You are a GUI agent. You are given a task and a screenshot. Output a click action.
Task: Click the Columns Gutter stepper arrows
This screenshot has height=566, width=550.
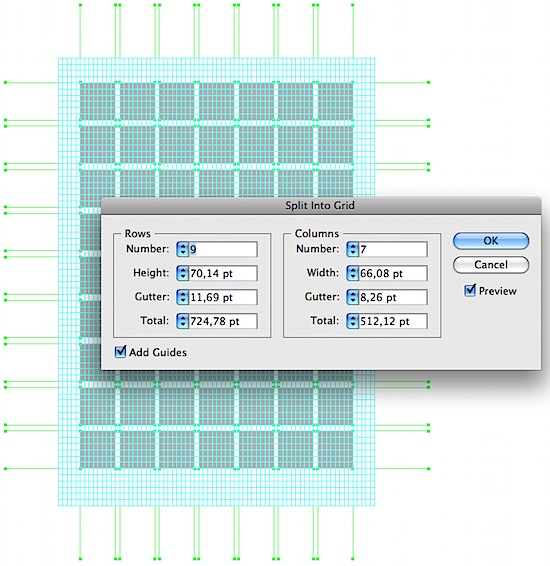point(353,297)
